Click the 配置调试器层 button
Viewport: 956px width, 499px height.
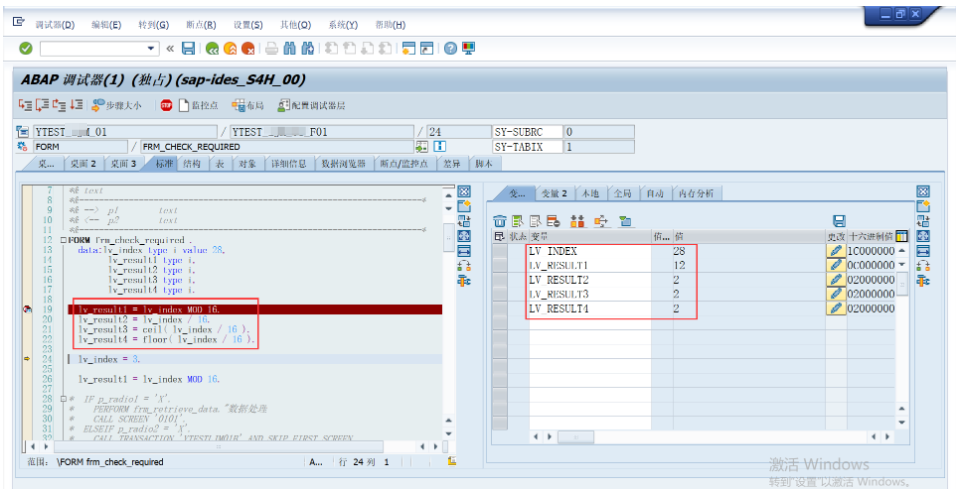[312, 106]
